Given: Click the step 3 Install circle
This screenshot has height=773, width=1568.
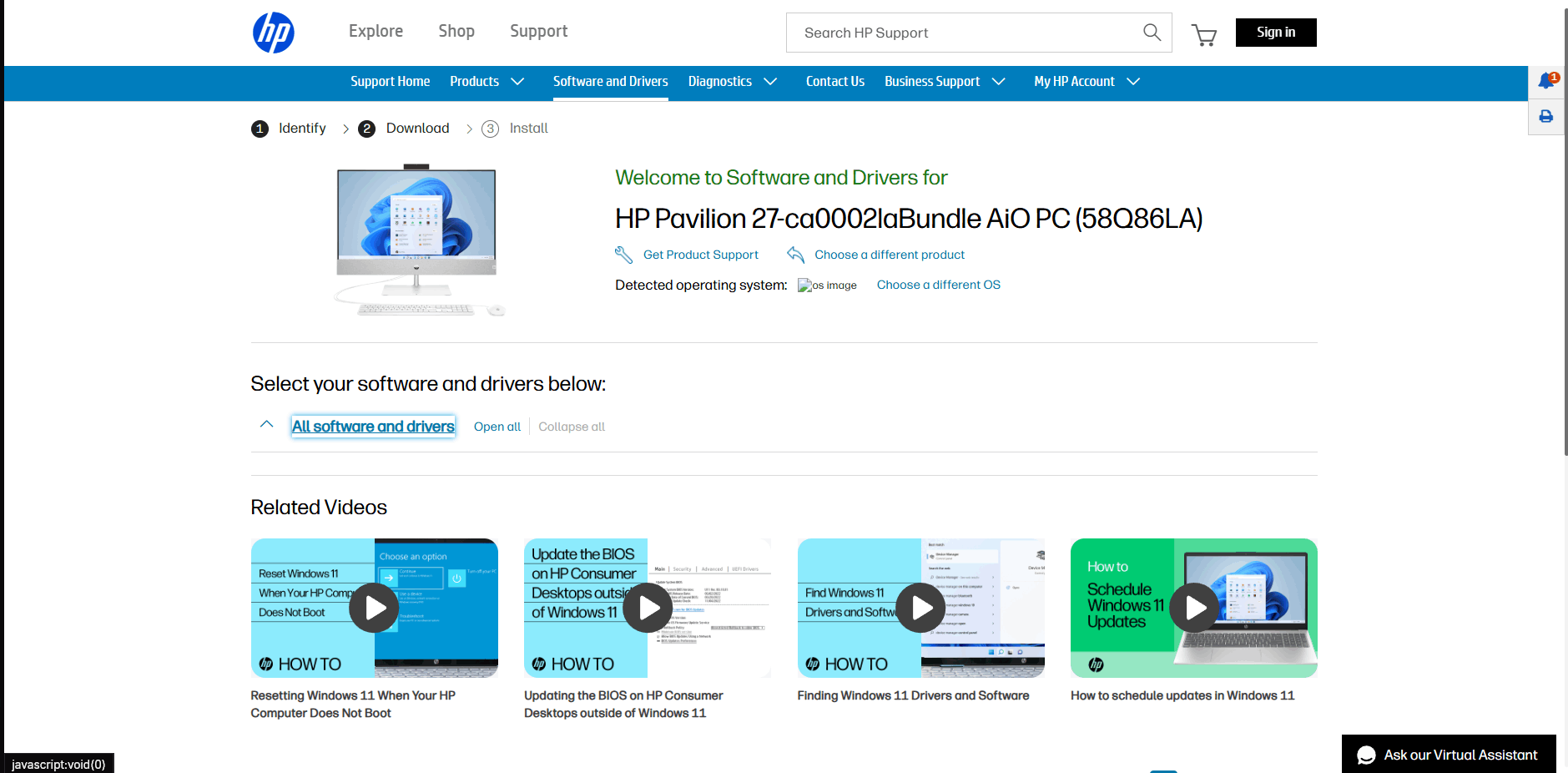Looking at the screenshot, I should (491, 129).
